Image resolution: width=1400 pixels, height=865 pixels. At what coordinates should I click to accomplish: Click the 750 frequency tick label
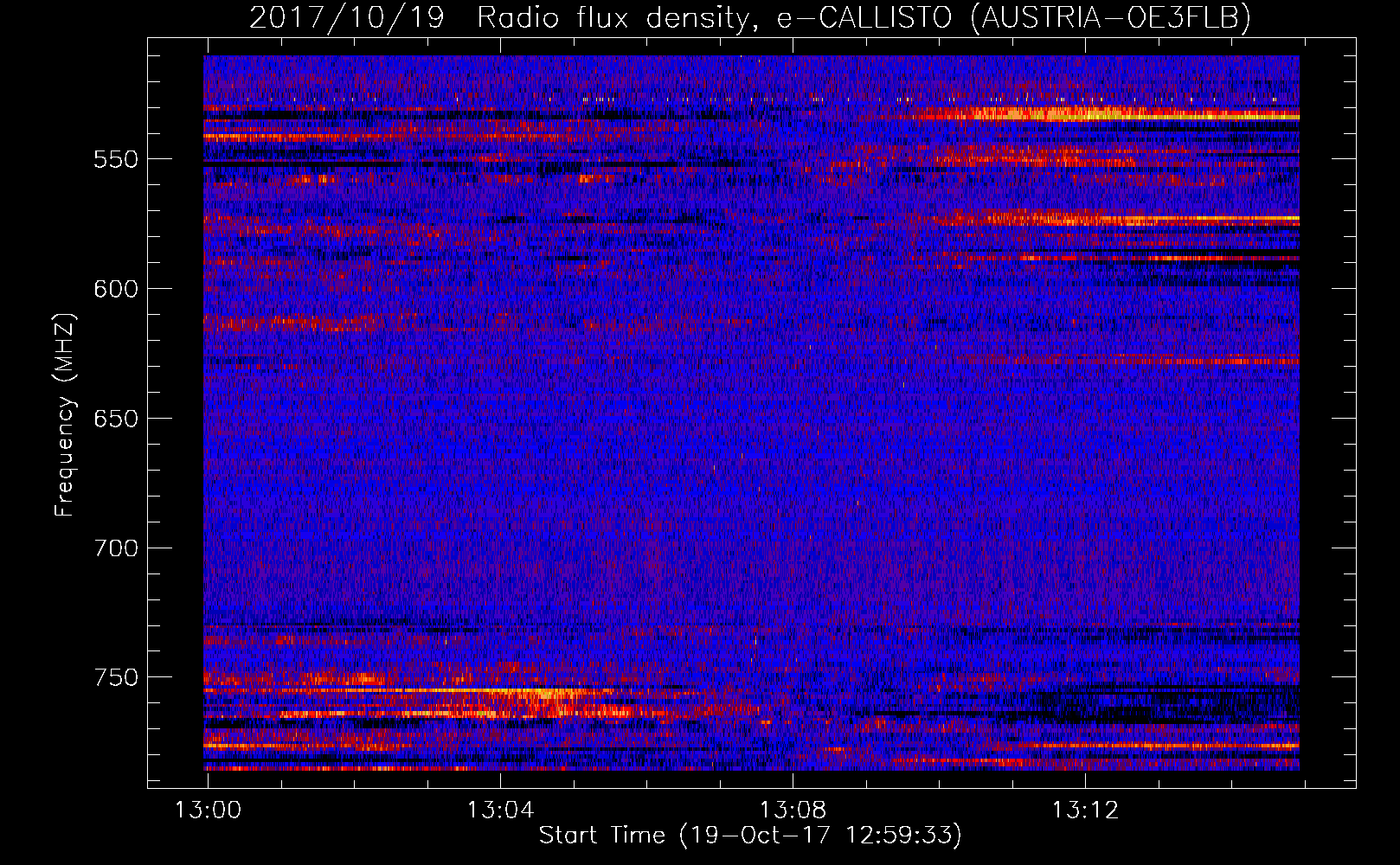[116, 677]
